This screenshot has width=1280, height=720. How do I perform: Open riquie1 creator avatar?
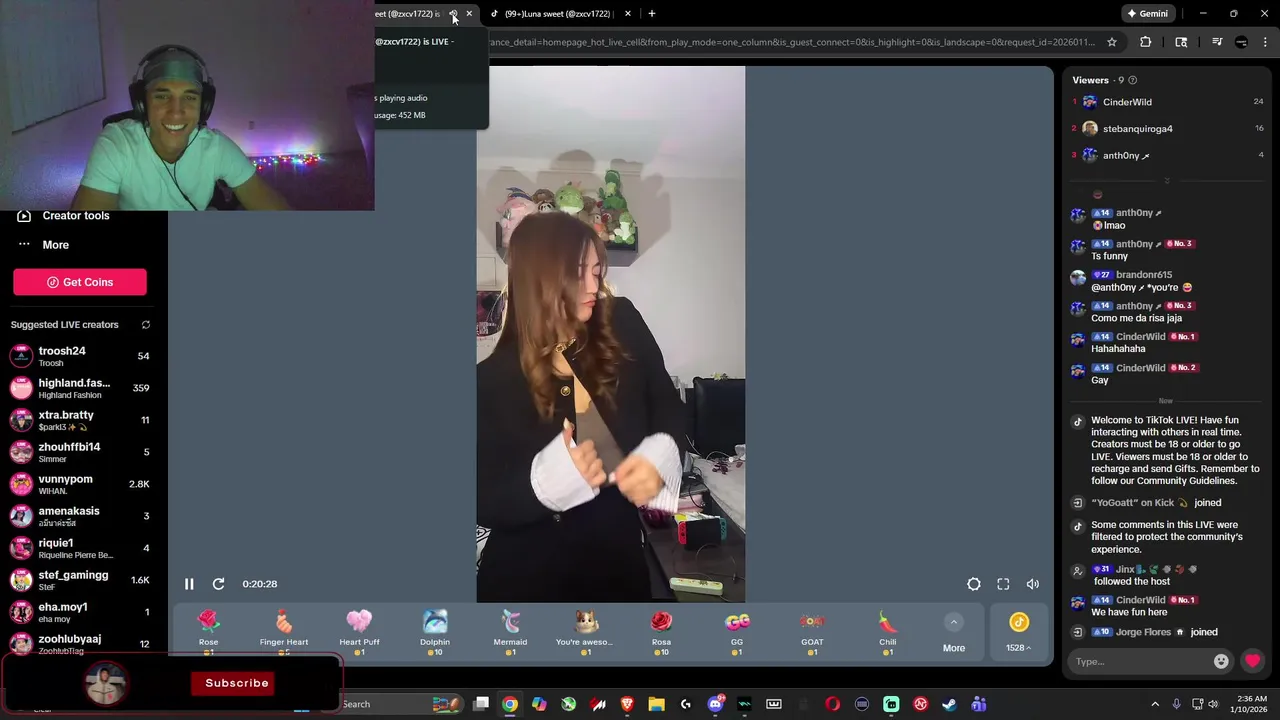pos(21,548)
